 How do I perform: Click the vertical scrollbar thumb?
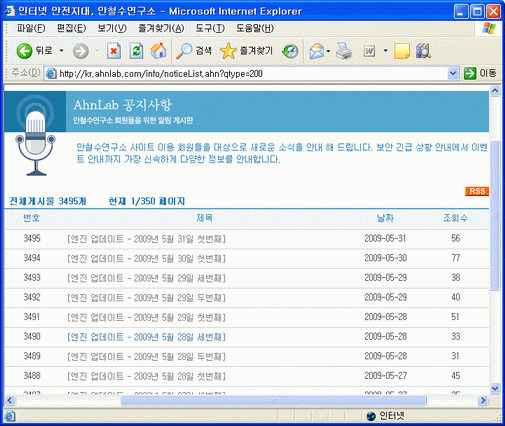(x=495, y=215)
